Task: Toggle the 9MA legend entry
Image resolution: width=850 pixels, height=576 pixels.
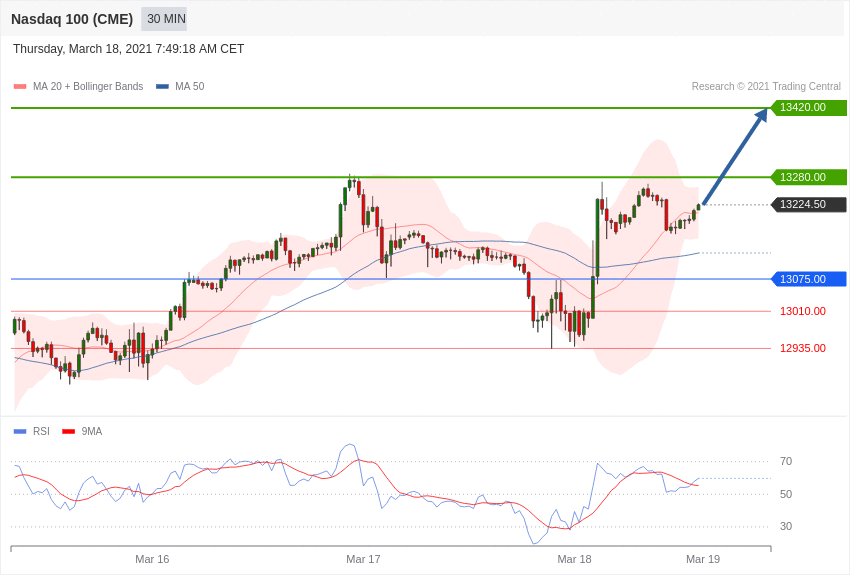Action: tap(82, 431)
